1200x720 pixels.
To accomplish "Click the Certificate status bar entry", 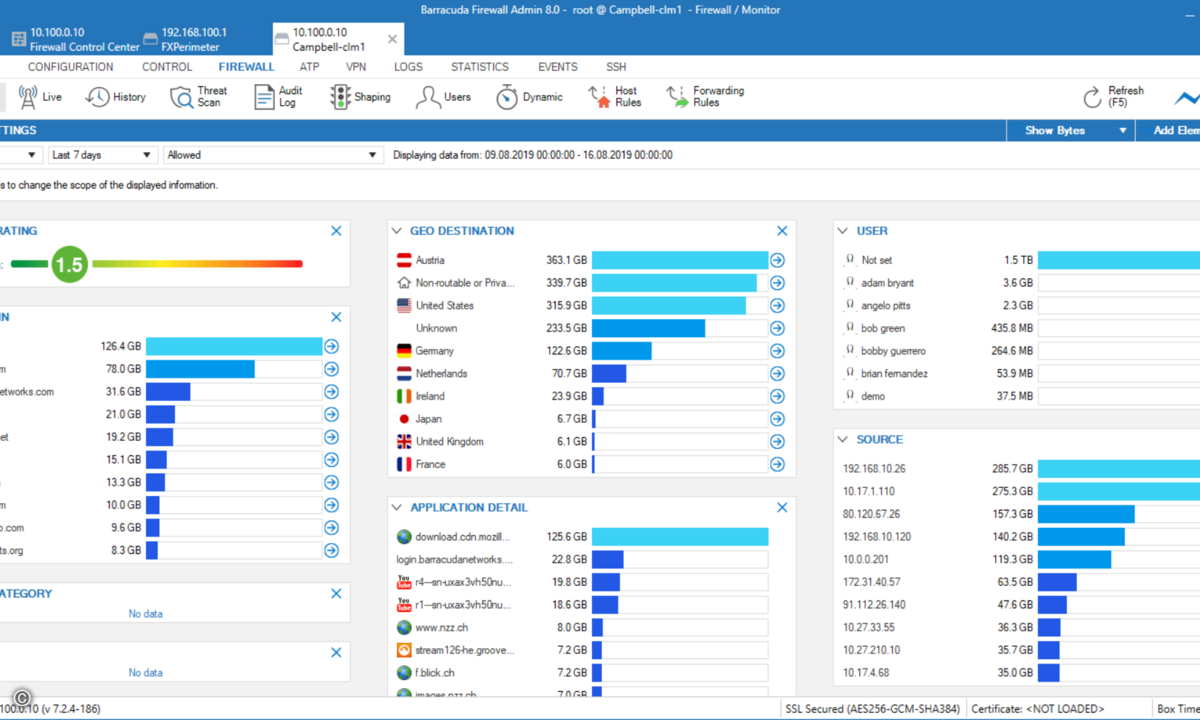I will 1038,709.
